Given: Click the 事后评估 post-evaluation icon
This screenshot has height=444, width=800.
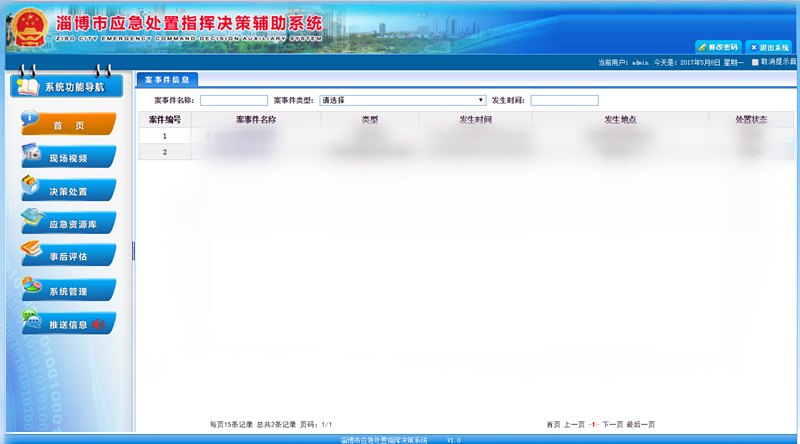Looking at the screenshot, I should (x=31, y=253).
